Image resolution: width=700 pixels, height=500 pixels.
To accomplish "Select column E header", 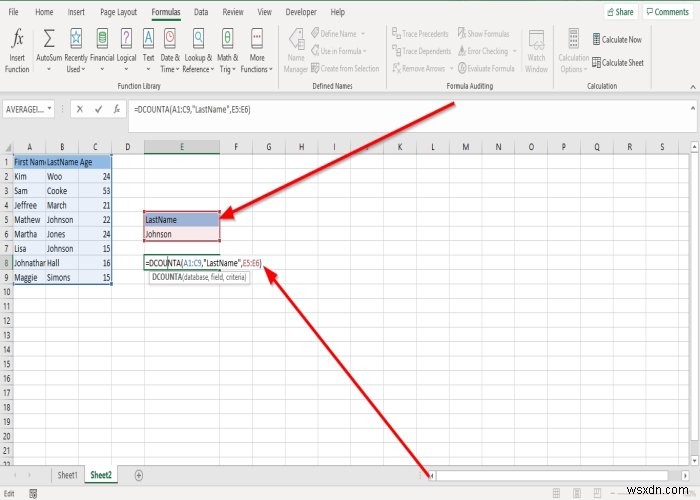I will 182,147.
